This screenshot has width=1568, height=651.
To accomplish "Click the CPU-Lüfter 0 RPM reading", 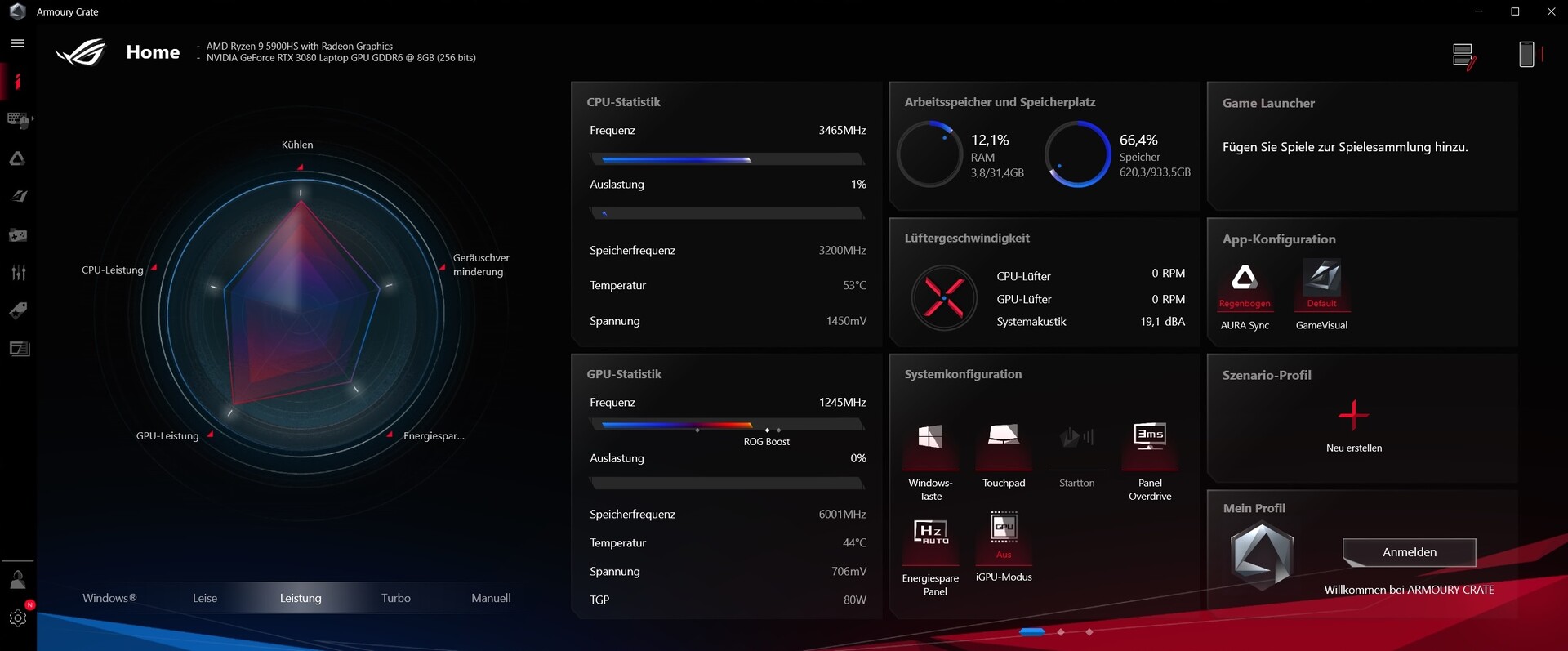I will (1168, 273).
